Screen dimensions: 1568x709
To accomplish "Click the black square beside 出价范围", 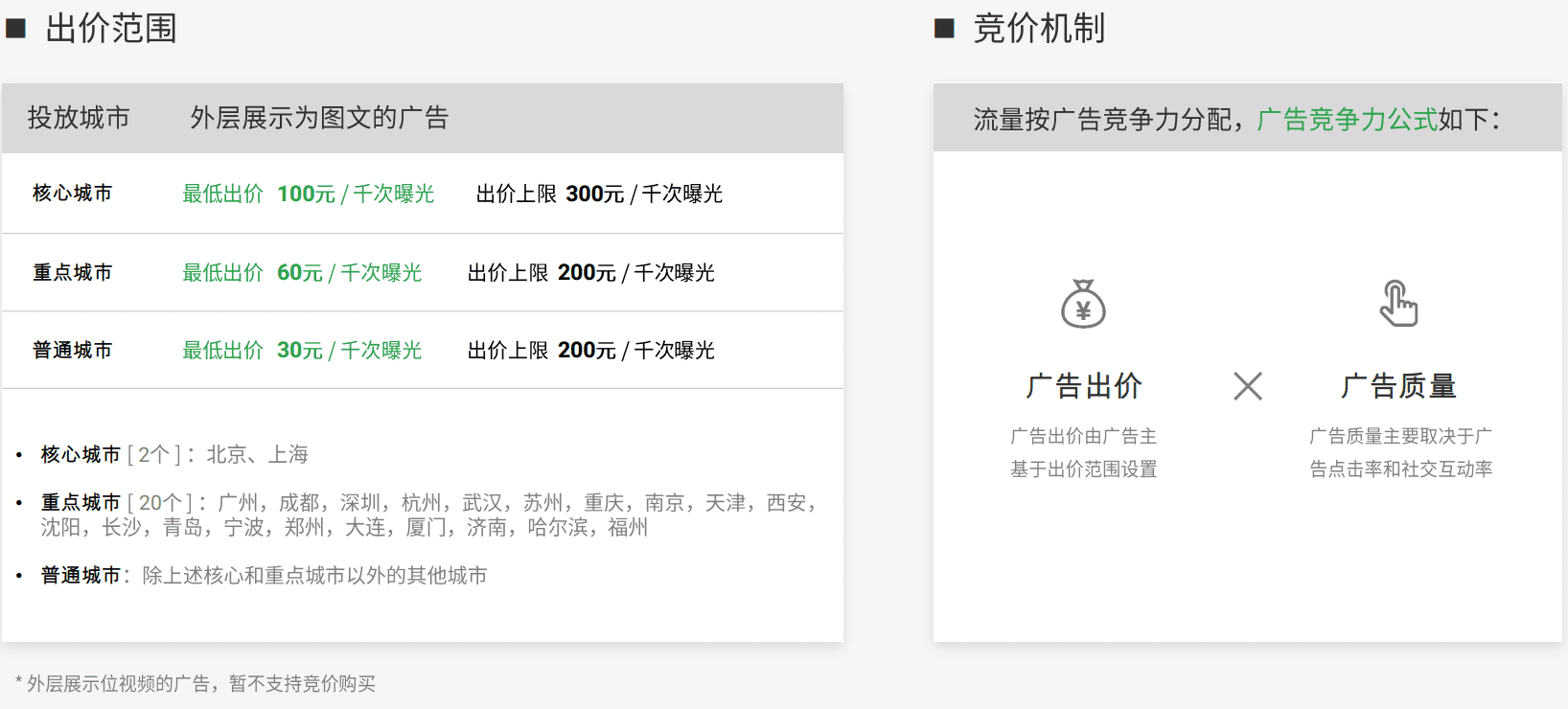I will [15, 29].
